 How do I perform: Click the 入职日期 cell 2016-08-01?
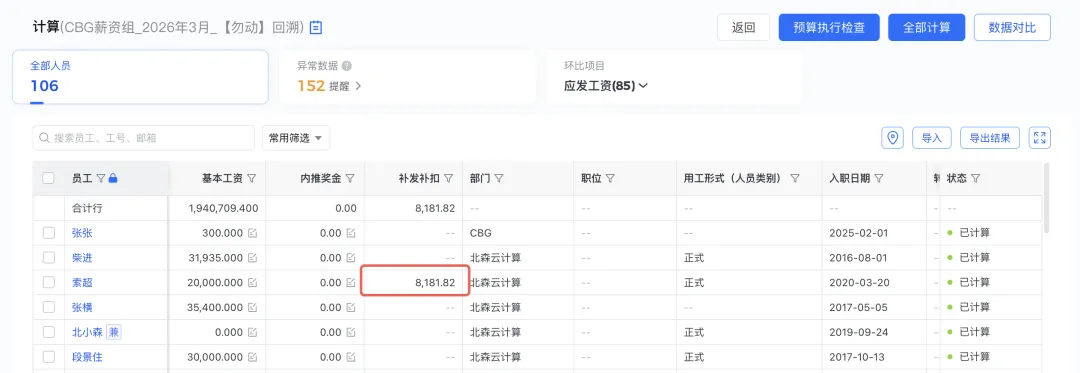[859, 257]
